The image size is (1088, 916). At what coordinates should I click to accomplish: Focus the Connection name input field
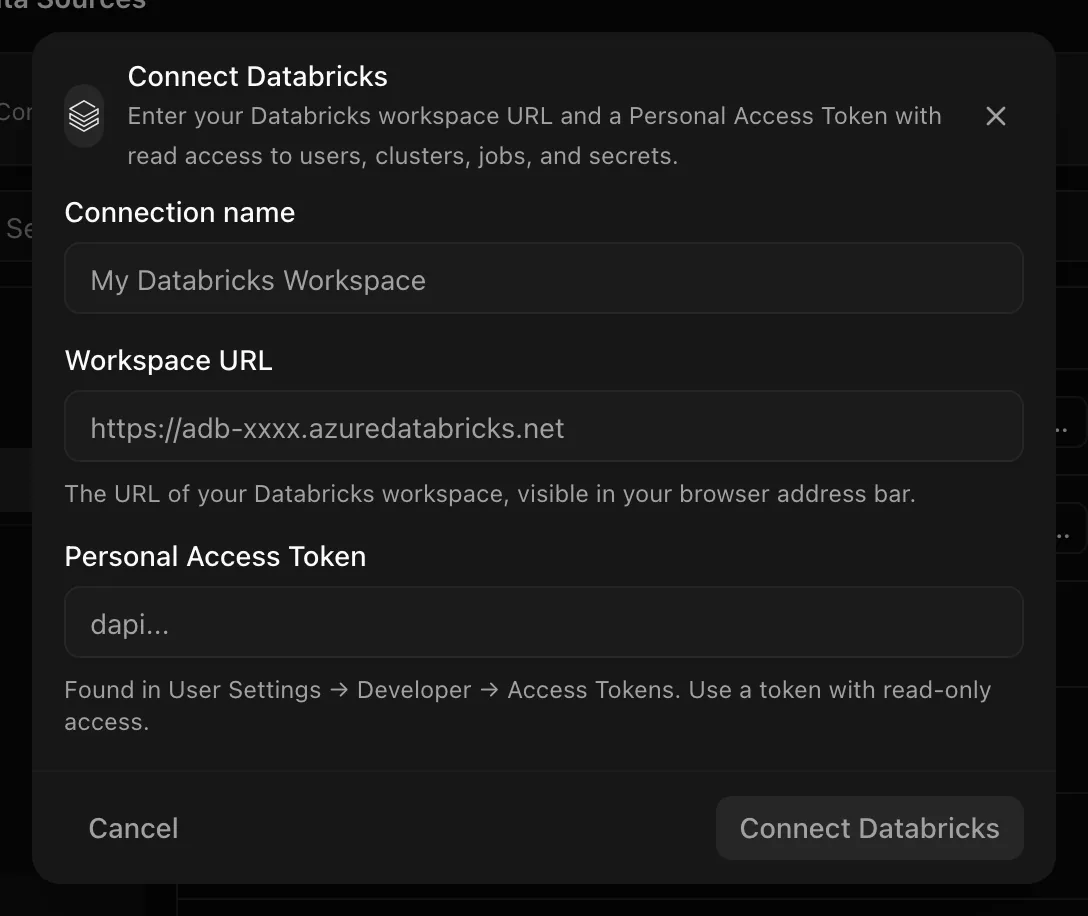543,278
